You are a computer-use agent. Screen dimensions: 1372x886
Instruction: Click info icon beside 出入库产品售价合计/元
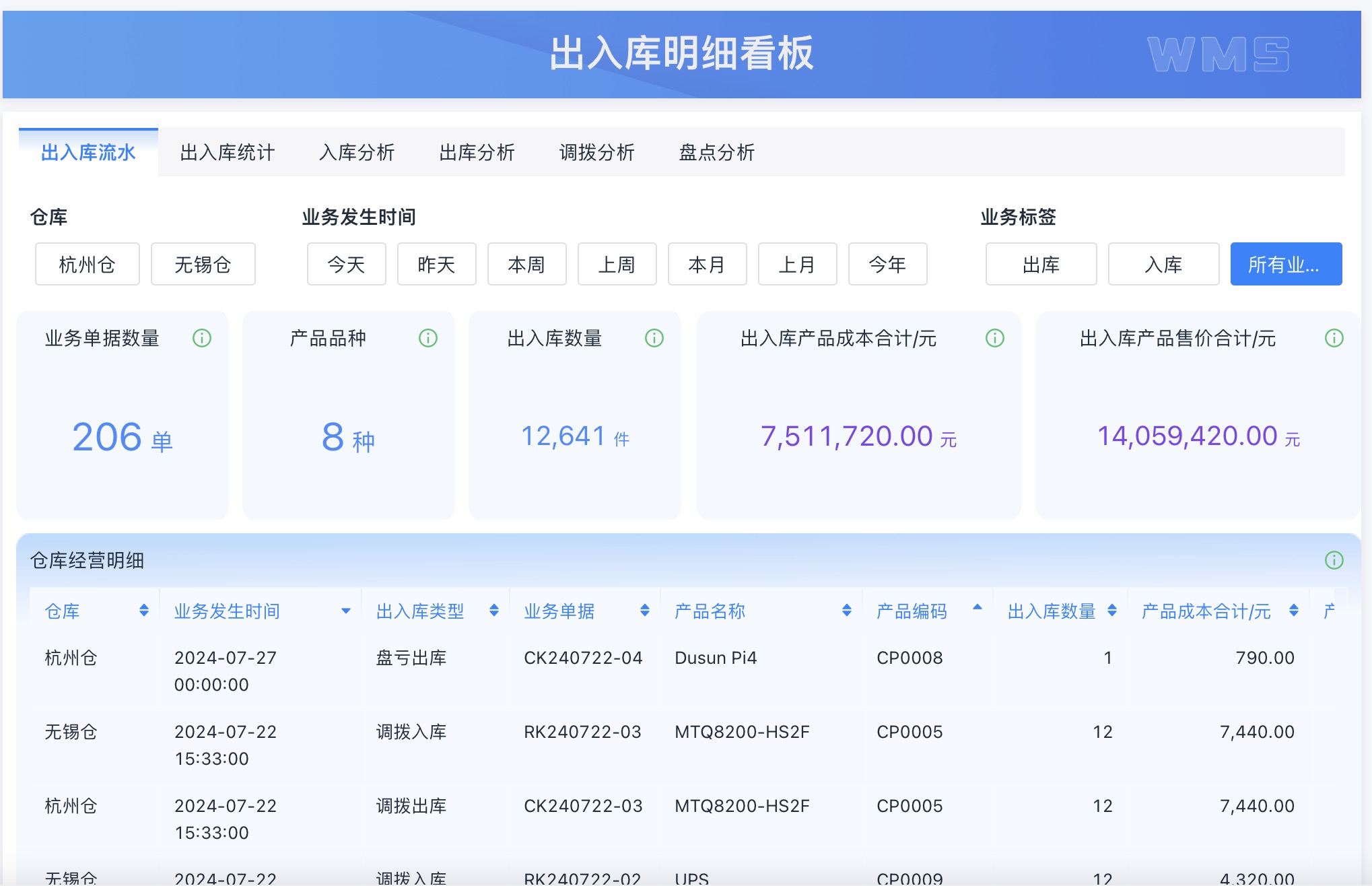click(1334, 338)
